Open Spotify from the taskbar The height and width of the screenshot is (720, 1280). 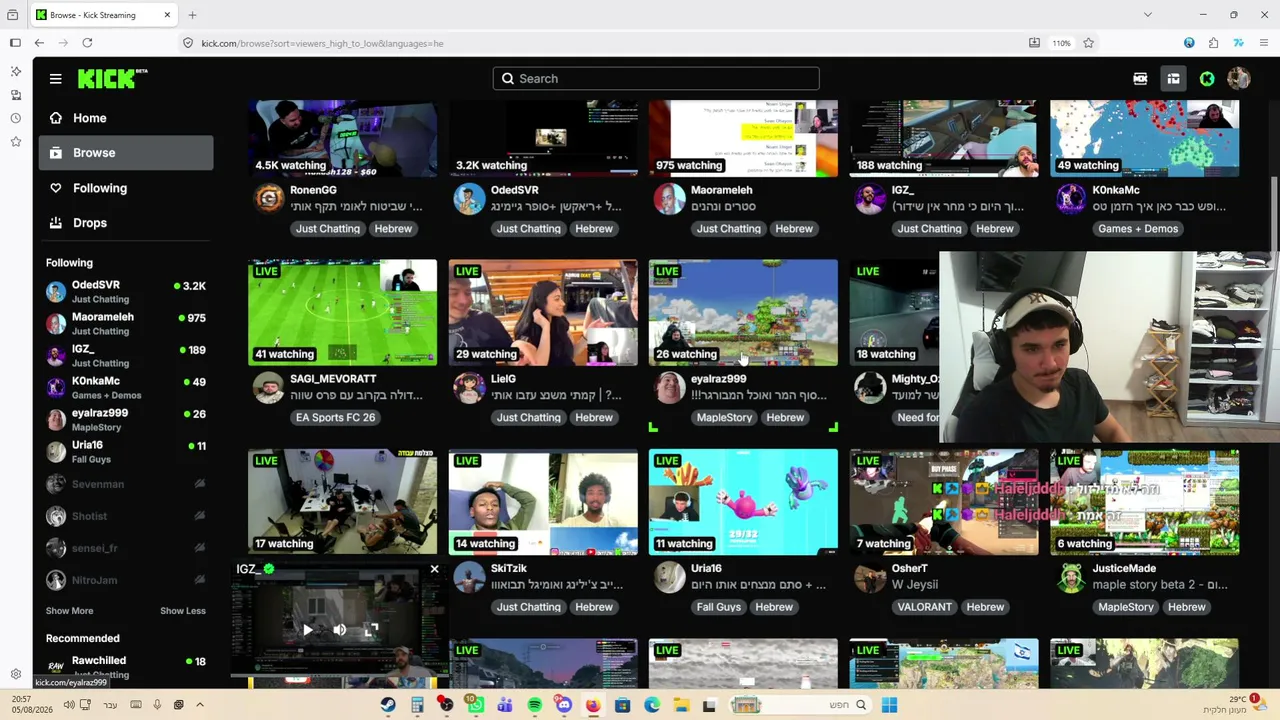click(x=535, y=705)
